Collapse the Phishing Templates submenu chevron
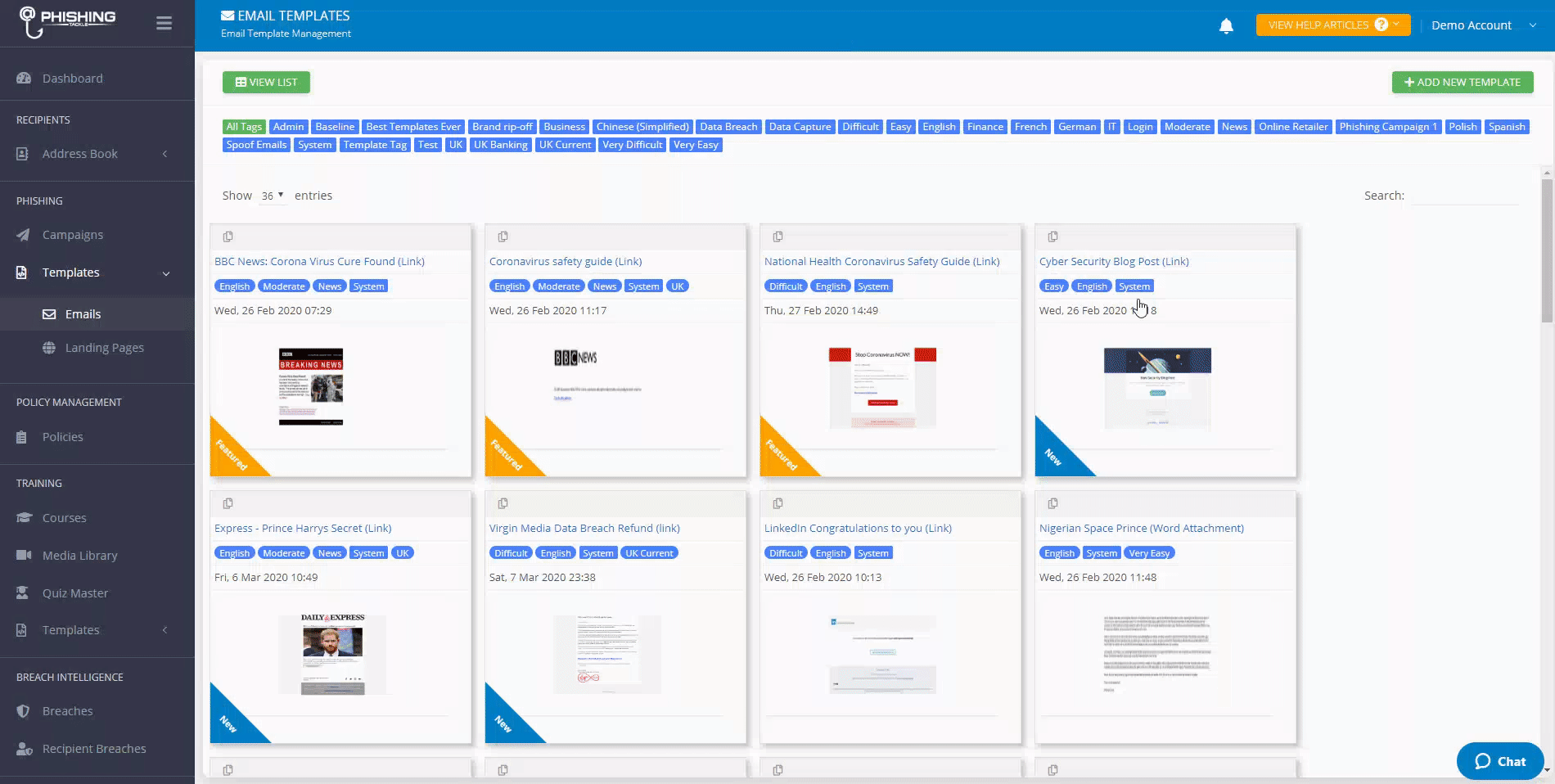 pos(166,273)
